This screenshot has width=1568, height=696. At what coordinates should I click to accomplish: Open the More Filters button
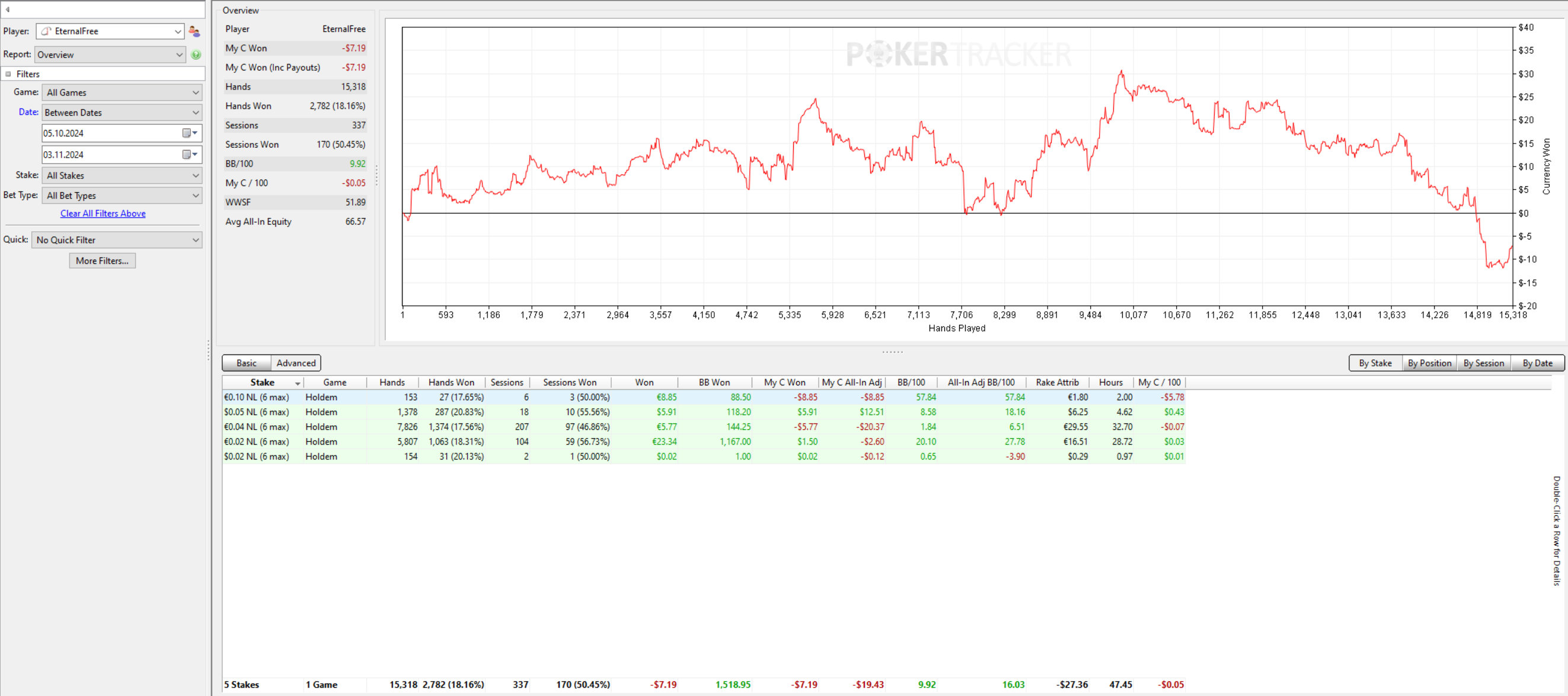click(102, 261)
